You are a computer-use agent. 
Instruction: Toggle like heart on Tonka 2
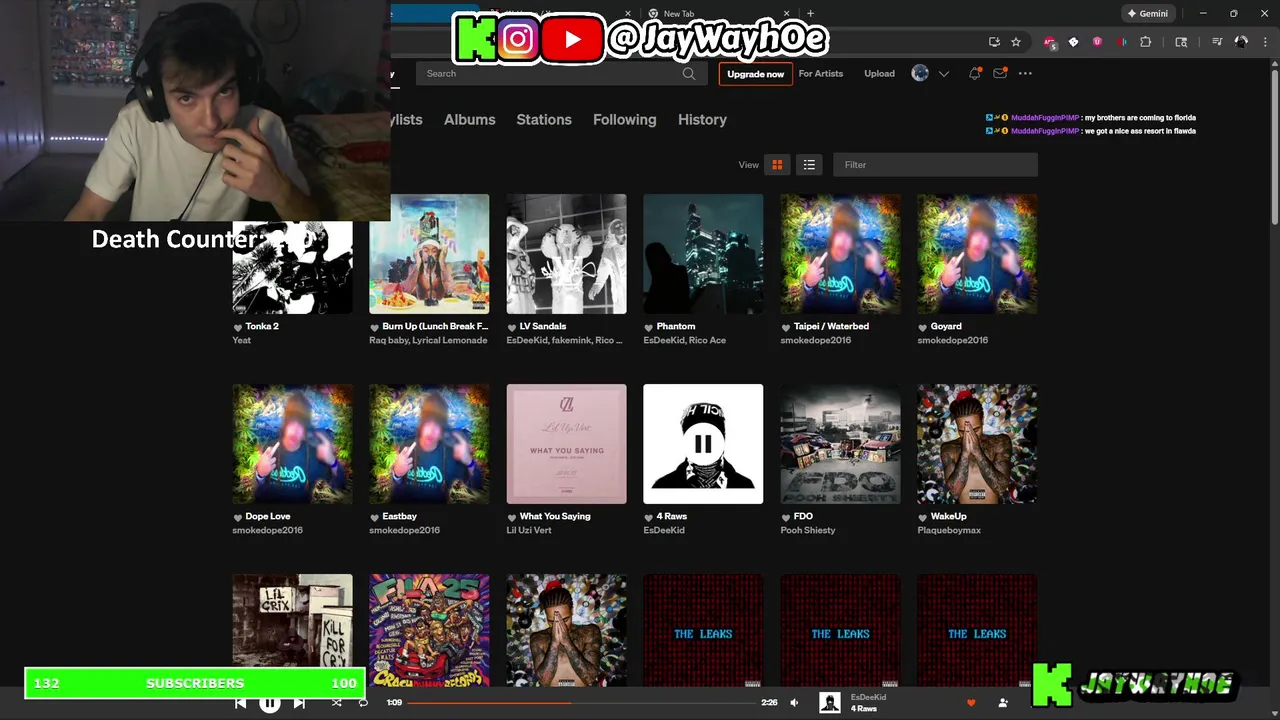[x=238, y=327]
